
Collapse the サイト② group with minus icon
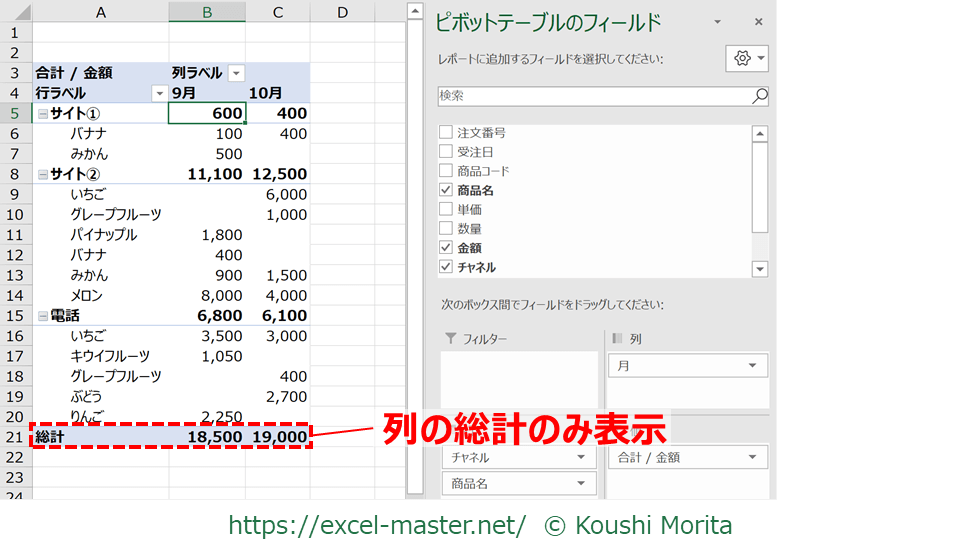pyautogui.click(x=43, y=174)
